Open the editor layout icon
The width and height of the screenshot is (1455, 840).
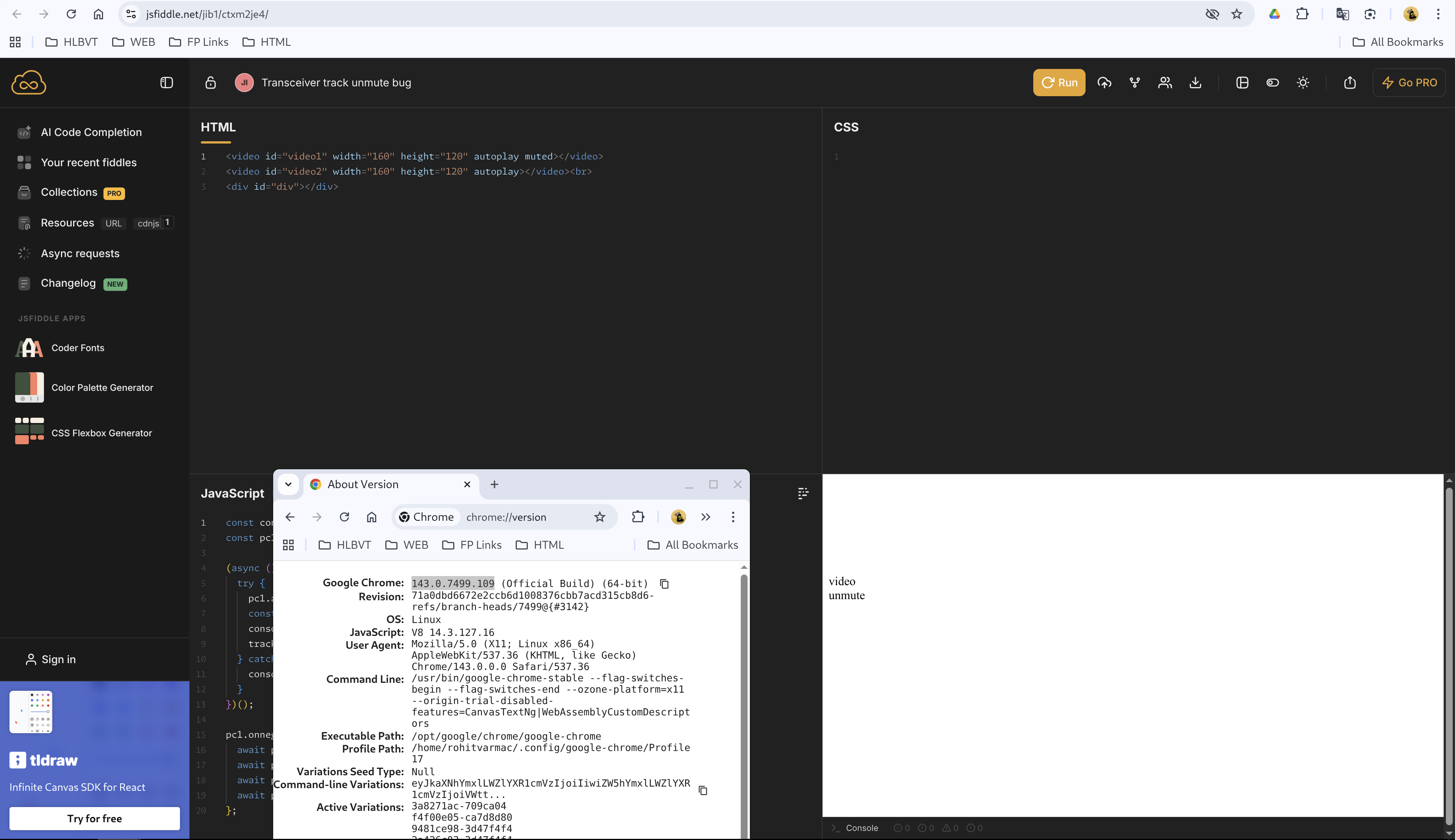[x=1242, y=83]
